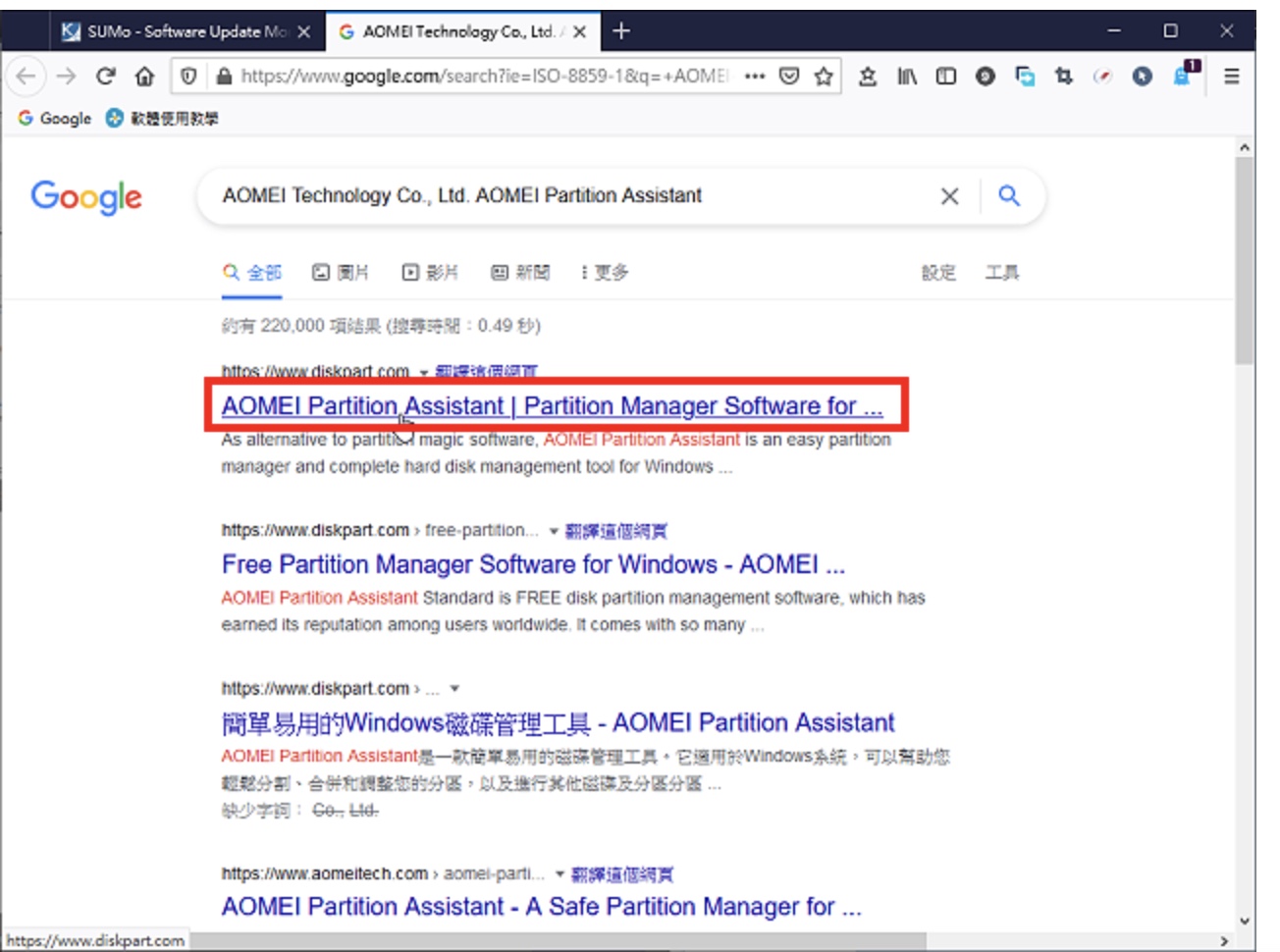Open the synced tabs toolbar icon

[1025, 77]
